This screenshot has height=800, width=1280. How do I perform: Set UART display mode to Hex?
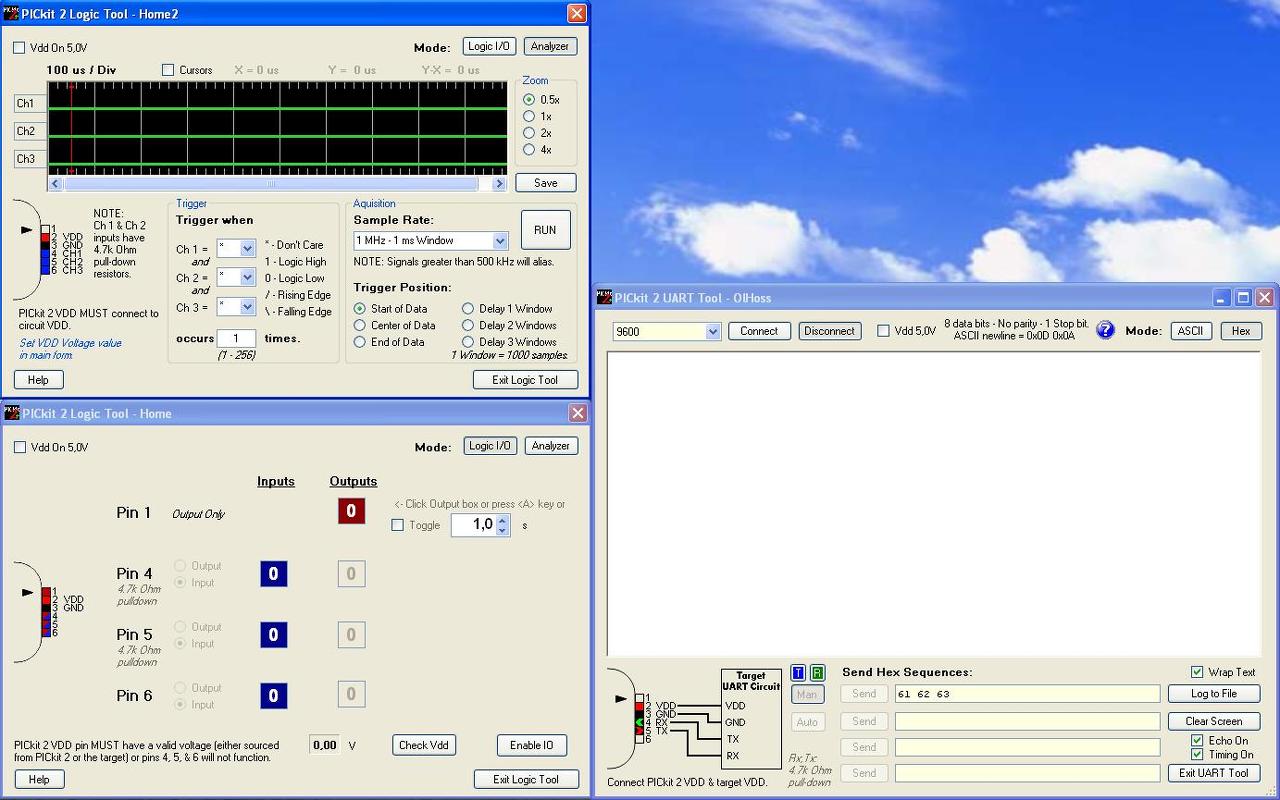point(1241,331)
